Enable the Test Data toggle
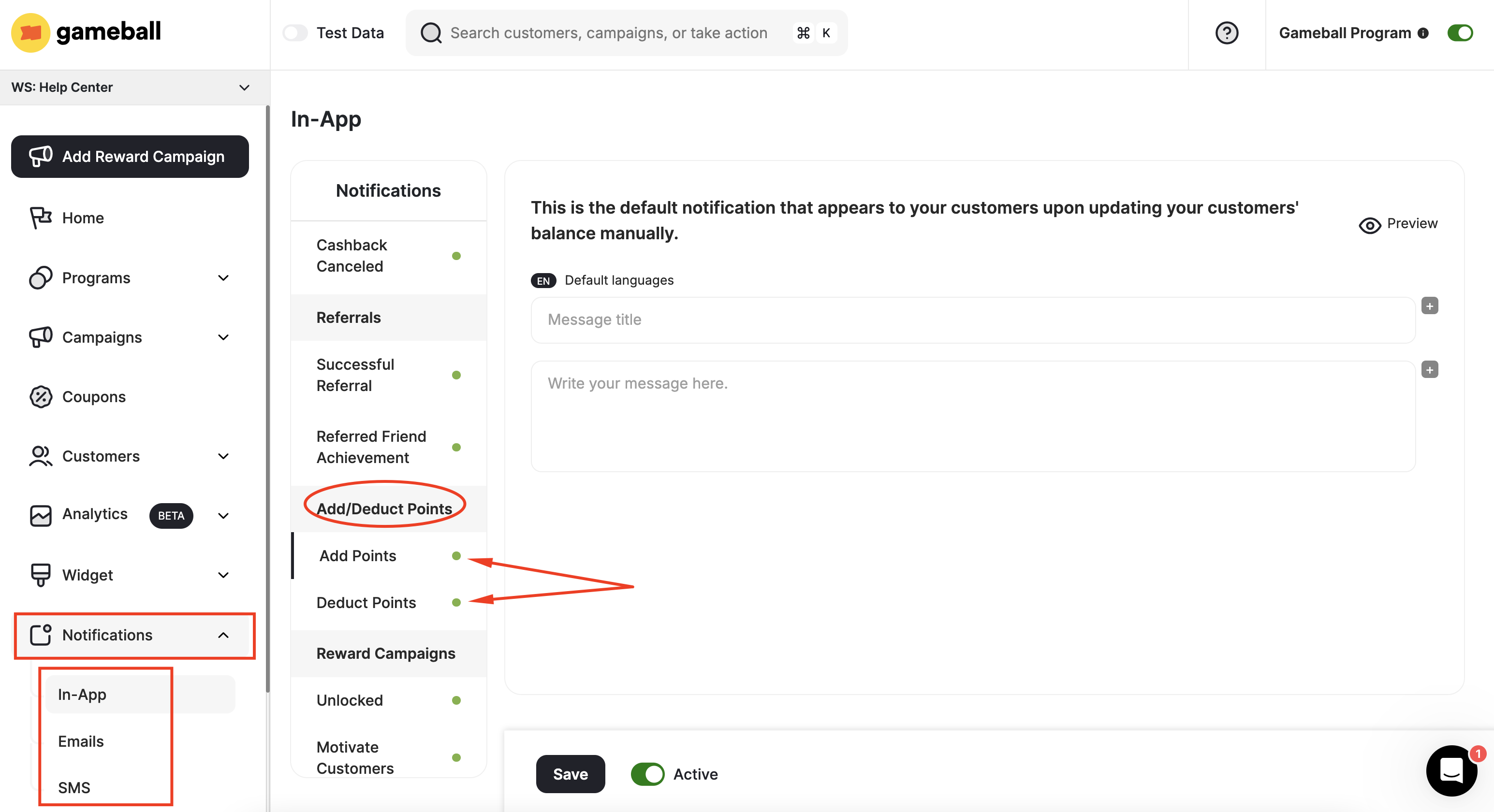The height and width of the screenshot is (812, 1494). click(295, 32)
